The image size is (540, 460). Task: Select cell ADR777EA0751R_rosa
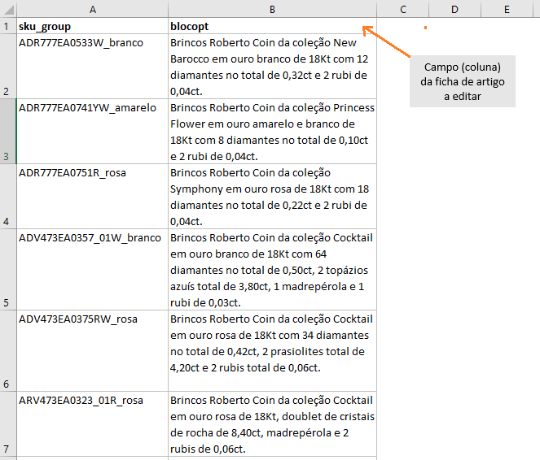[92, 196]
